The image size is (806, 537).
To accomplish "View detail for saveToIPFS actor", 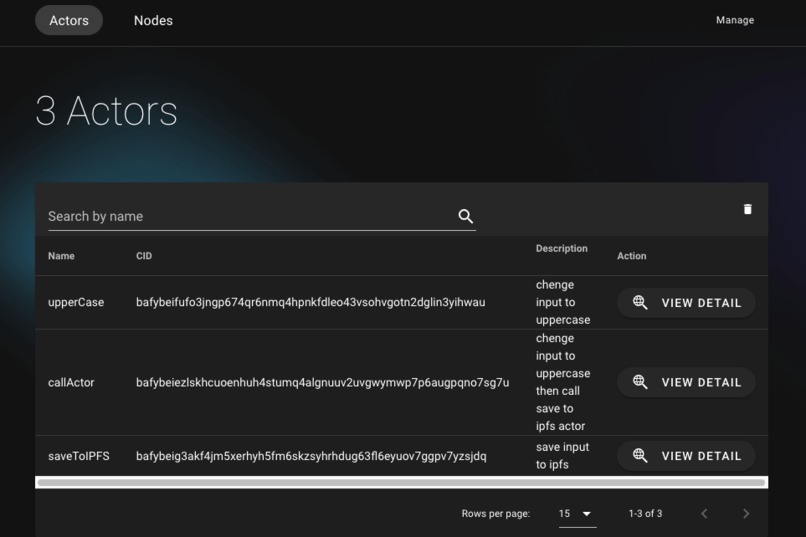I will pyautogui.click(x=686, y=455).
